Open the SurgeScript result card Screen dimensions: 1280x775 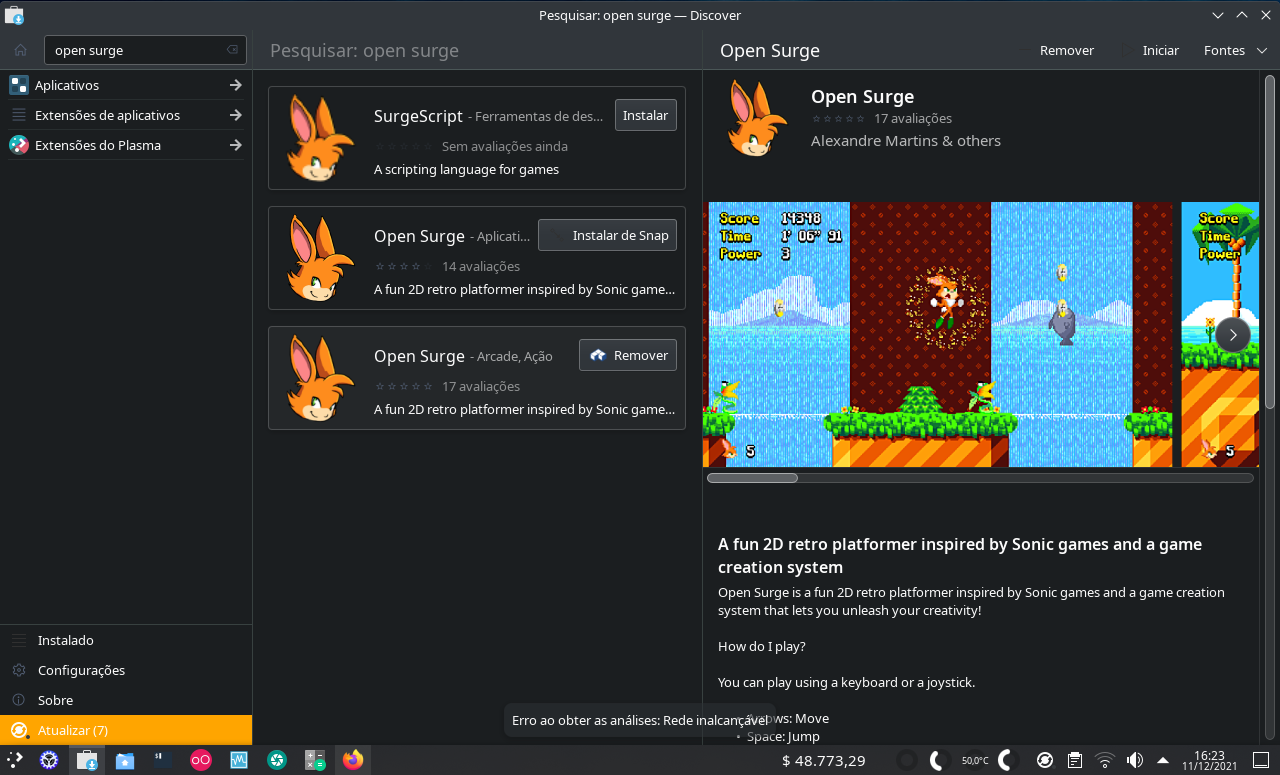coord(477,138)
